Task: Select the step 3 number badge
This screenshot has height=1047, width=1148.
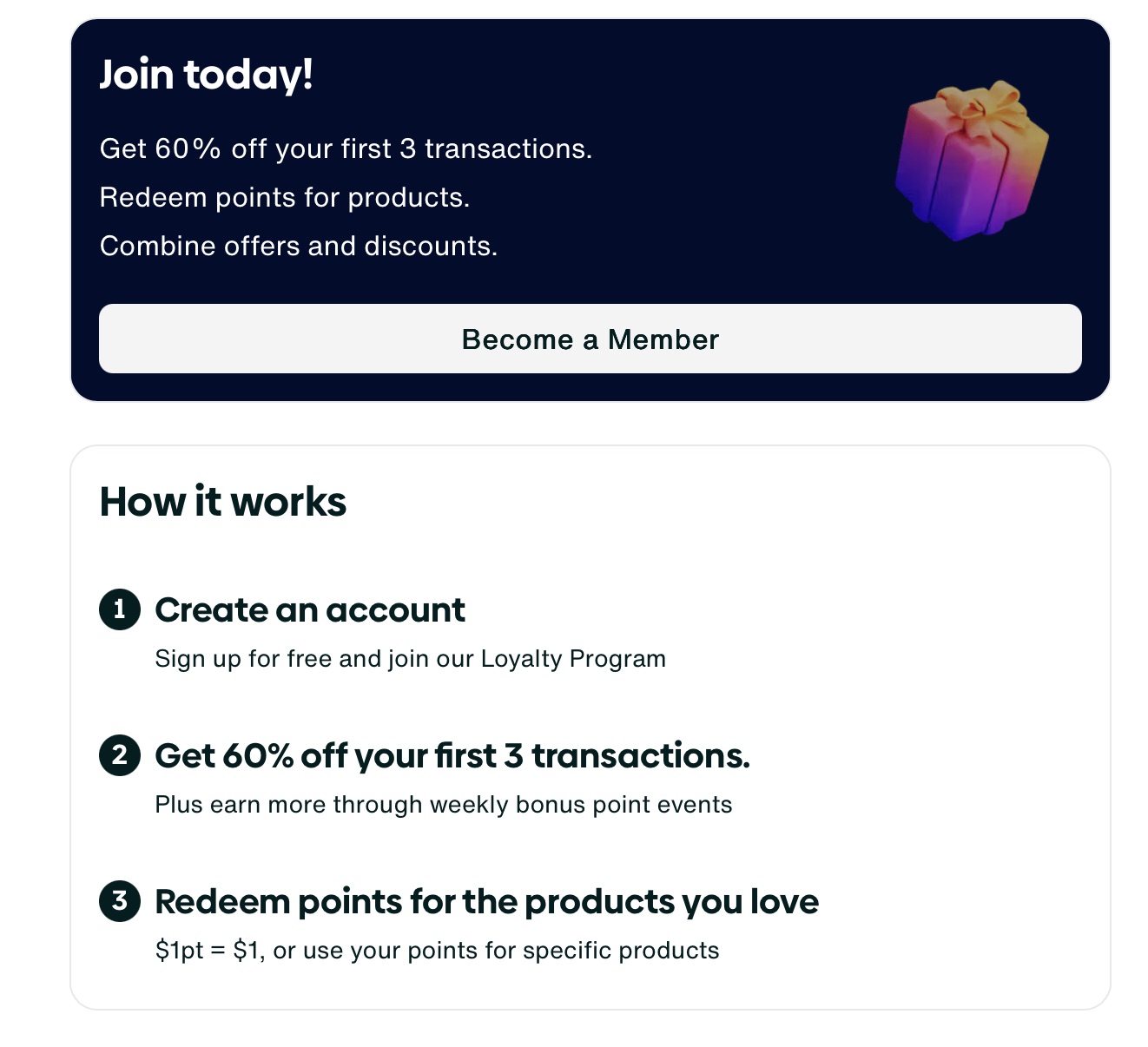Action: tap(120, 901)
